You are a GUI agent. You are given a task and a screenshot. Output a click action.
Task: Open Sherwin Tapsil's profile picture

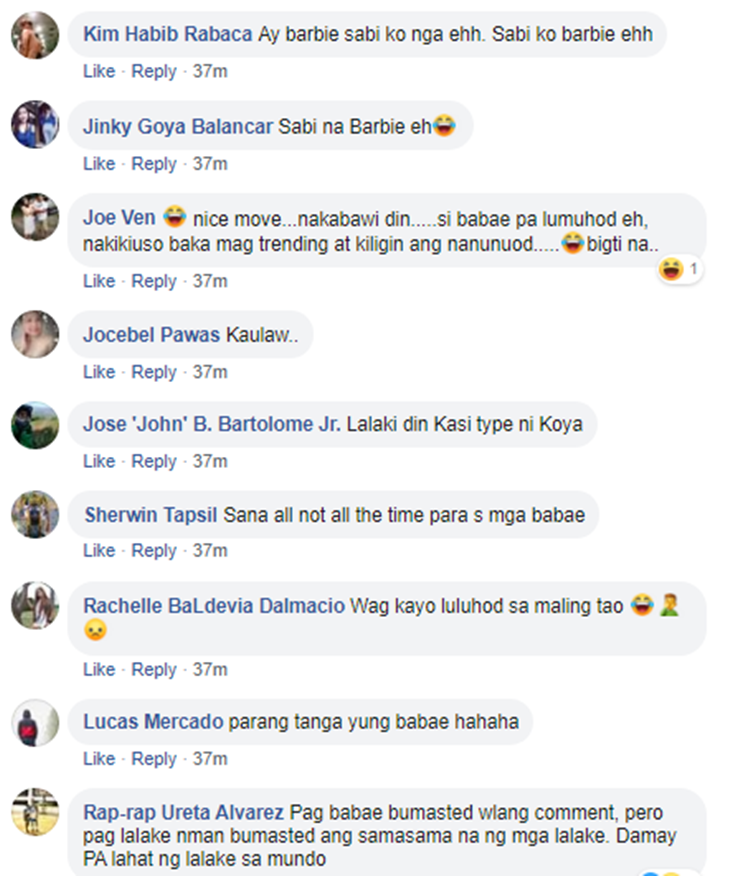35,515
